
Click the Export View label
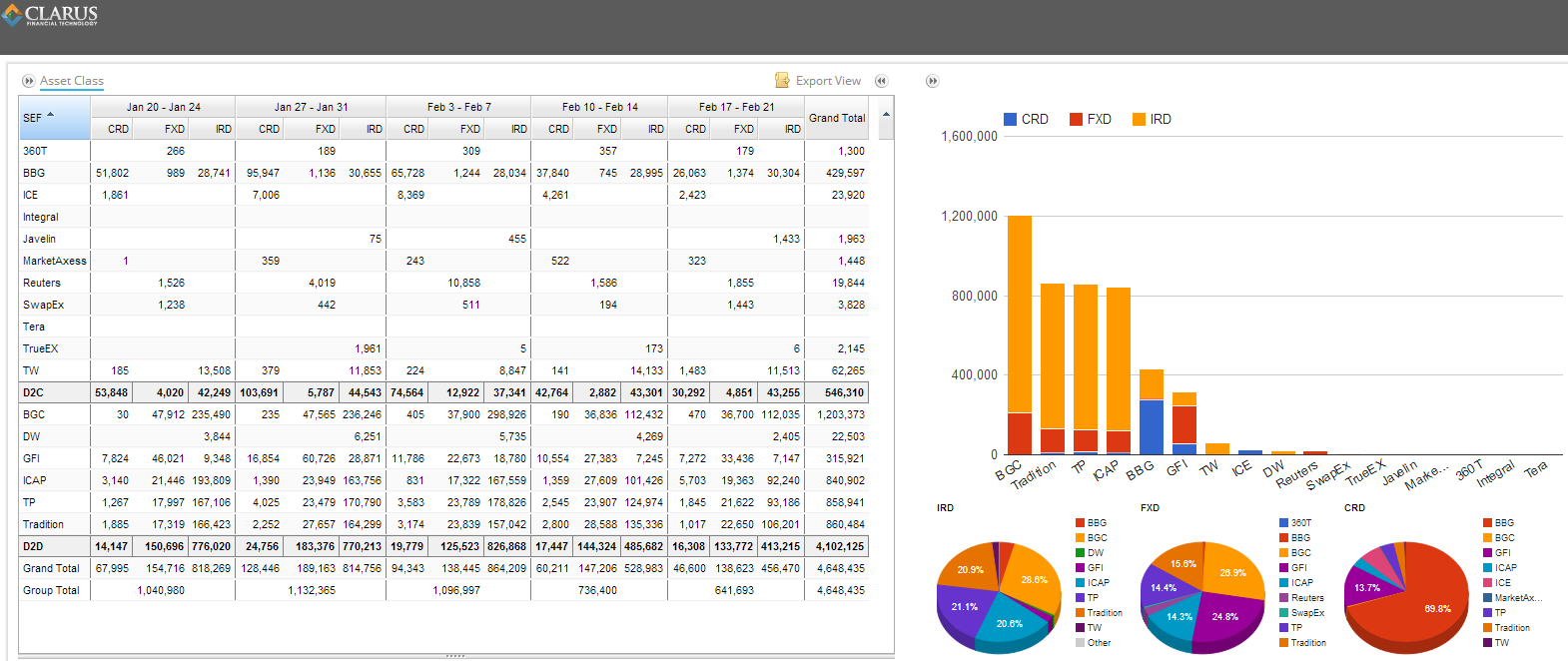[828, 81]
